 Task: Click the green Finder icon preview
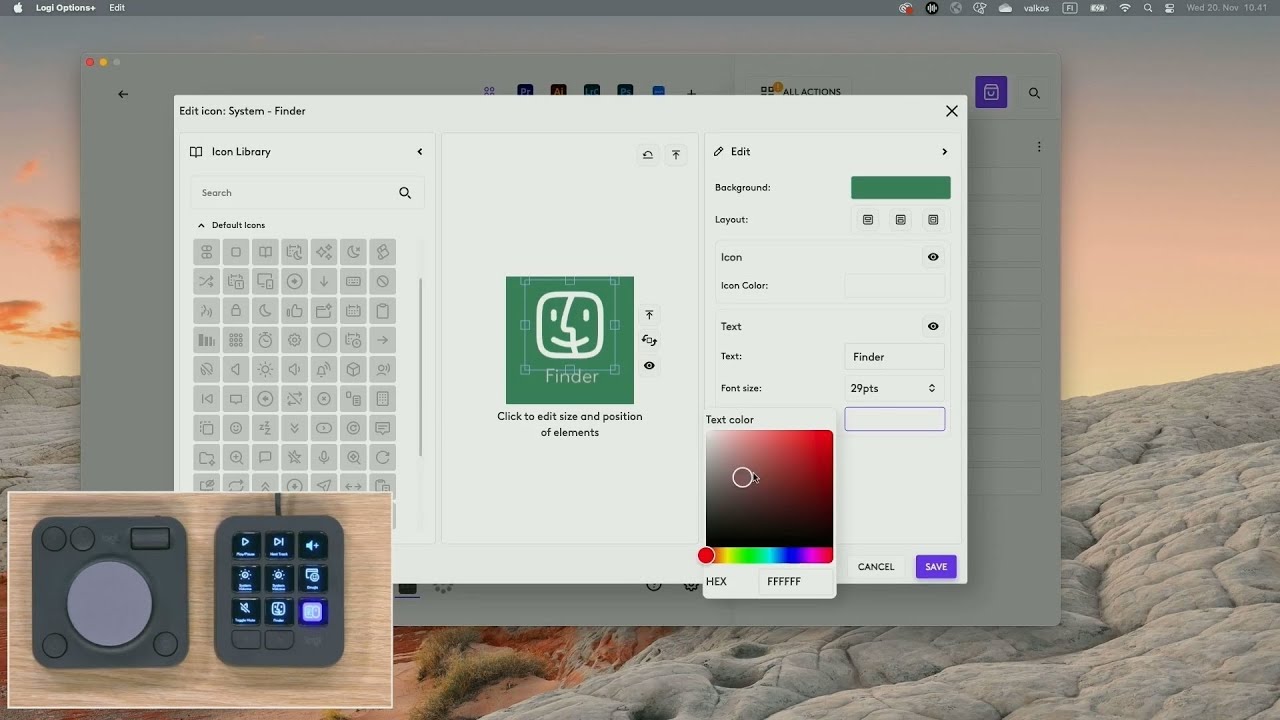click(x=570, y=340)
